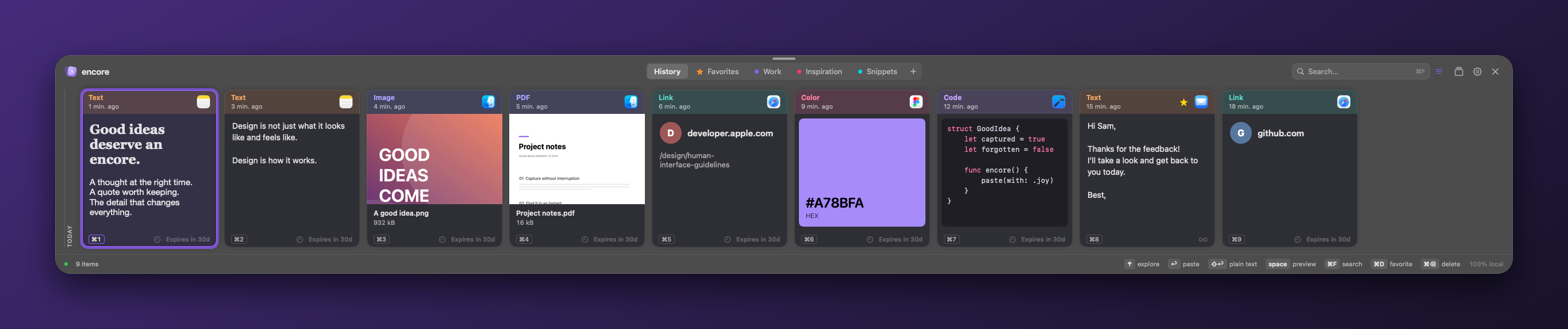The image size is (1568, 329).
Task: Click the ⌘4 shortcut badge
Action: [524, 239]
